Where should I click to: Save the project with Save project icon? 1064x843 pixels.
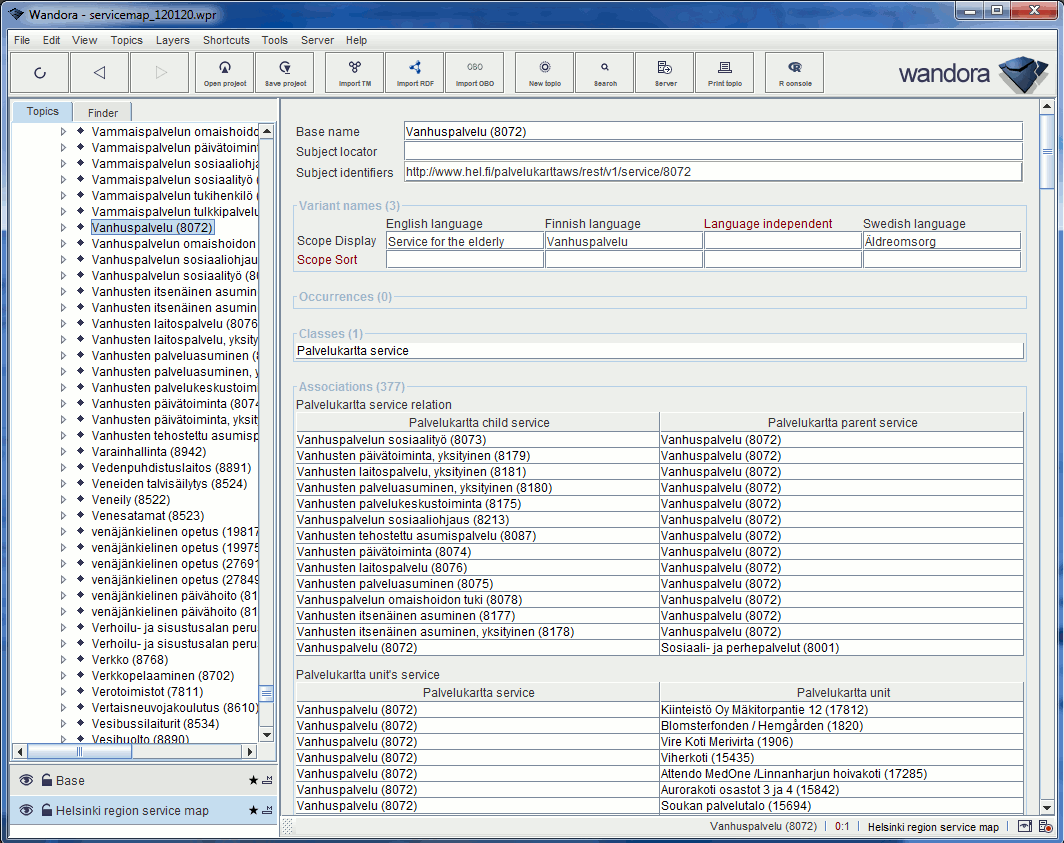284,71
